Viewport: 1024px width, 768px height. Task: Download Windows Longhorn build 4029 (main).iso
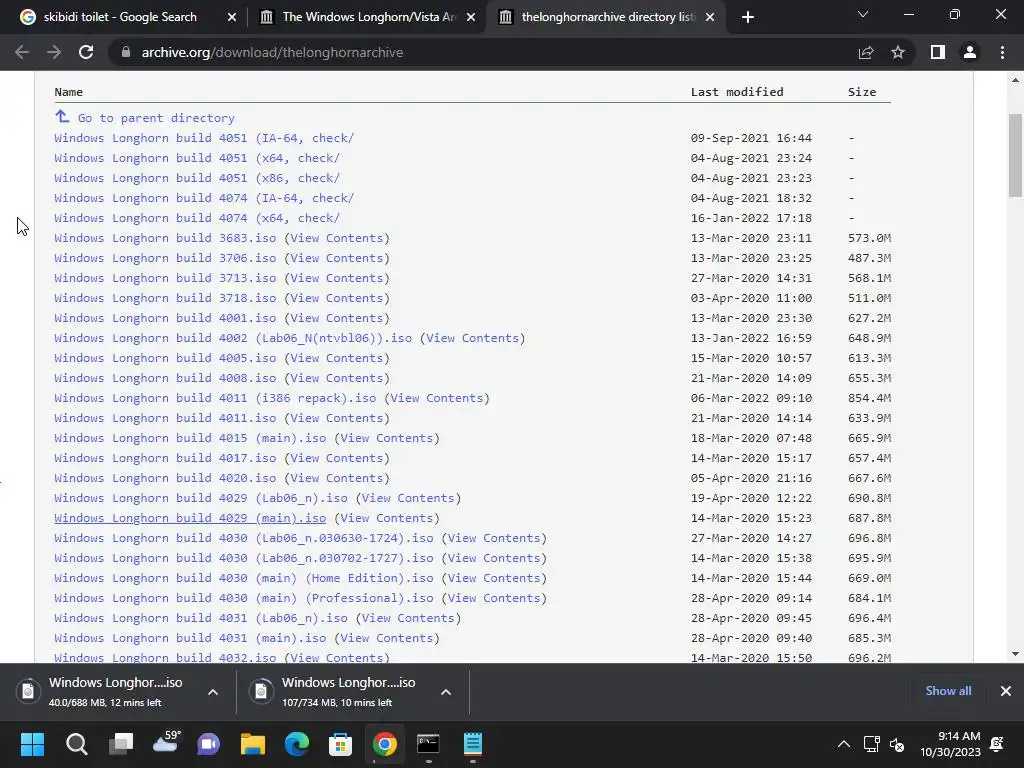(x=190, y=518)
